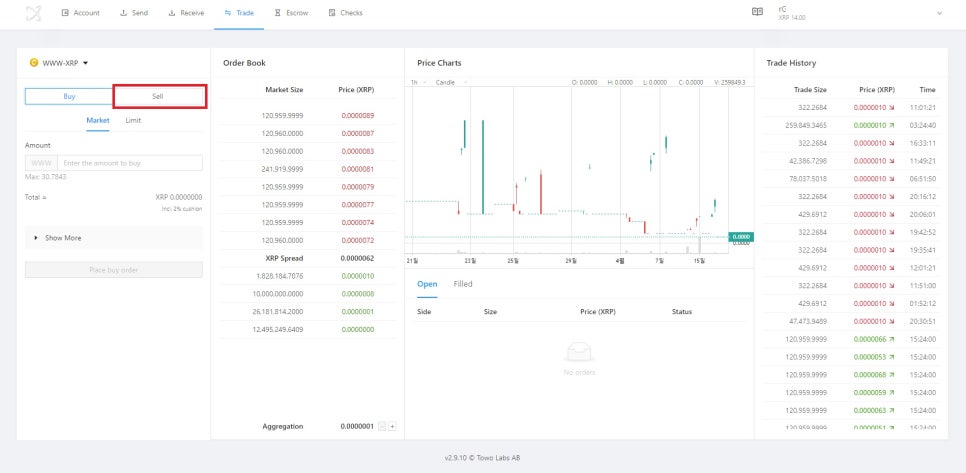Expand the Show More section

[x=113, y=238]
